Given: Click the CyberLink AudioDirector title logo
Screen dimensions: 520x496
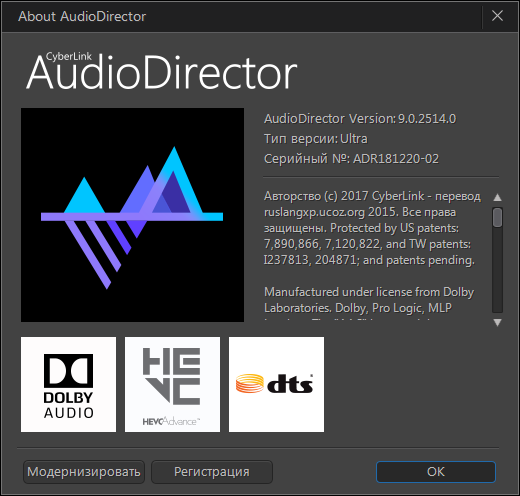Looking at the screenshot, I should point(162,71).
